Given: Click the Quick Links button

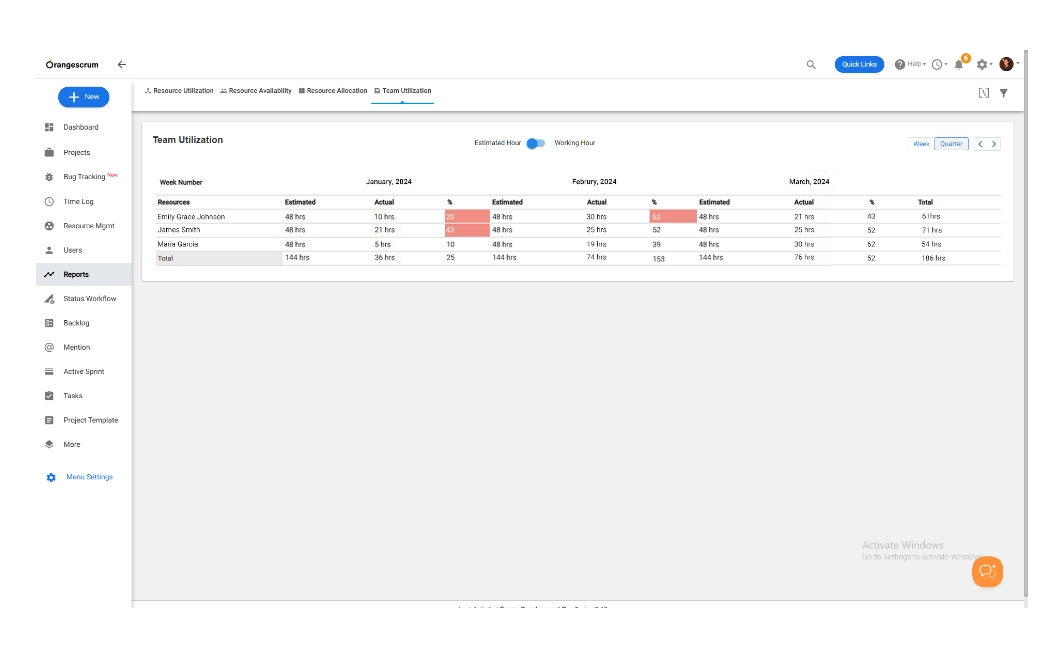Looking at the screenshot, I should tap(859, 64).
